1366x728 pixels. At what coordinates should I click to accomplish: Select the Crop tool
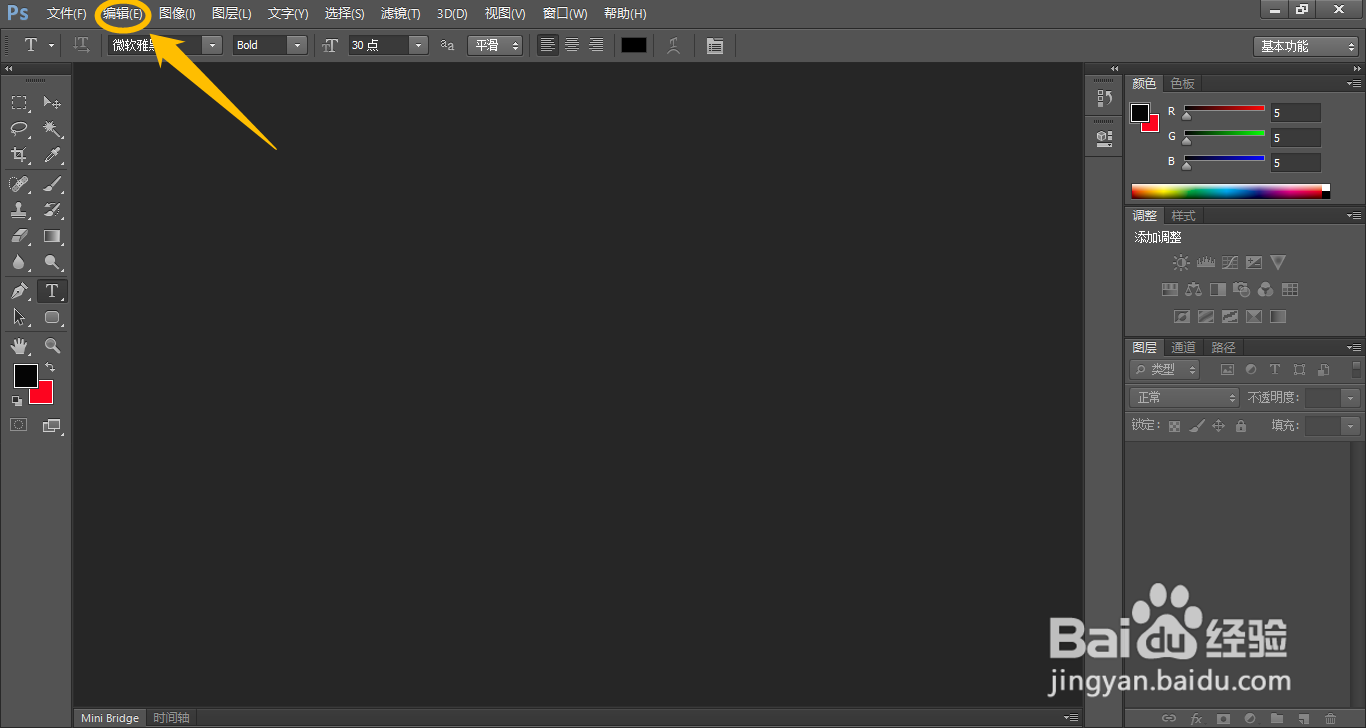[19, 155]
